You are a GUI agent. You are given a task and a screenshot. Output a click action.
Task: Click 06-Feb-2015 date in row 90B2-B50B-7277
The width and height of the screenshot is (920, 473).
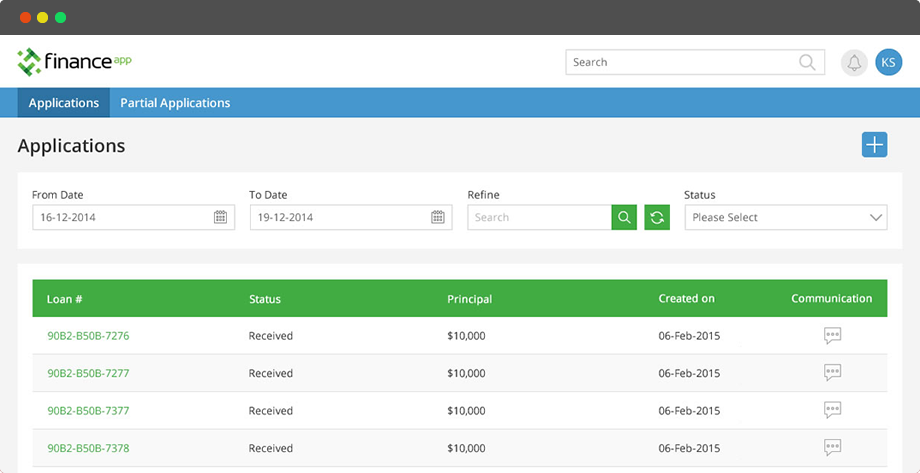[x=689, y=373]
